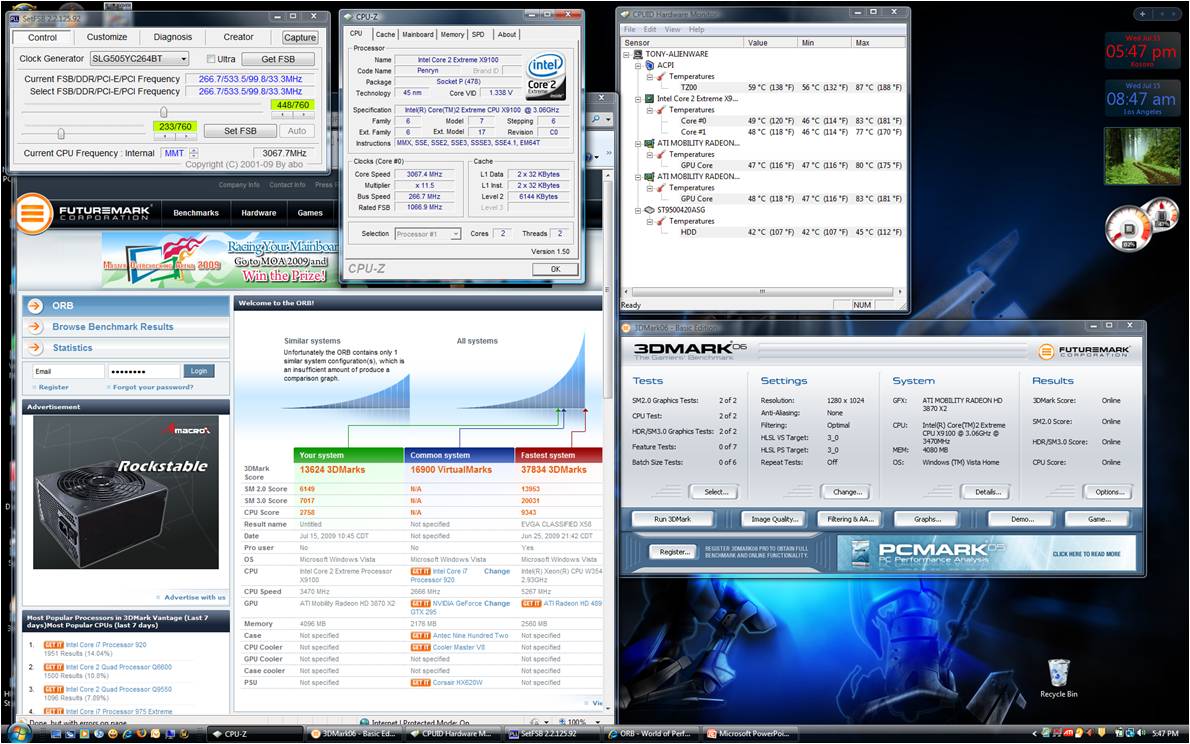Open the Recycle Bin on the desktop
The width and height of the screenshot is (1190, 744).
(x=1058, y=678)
